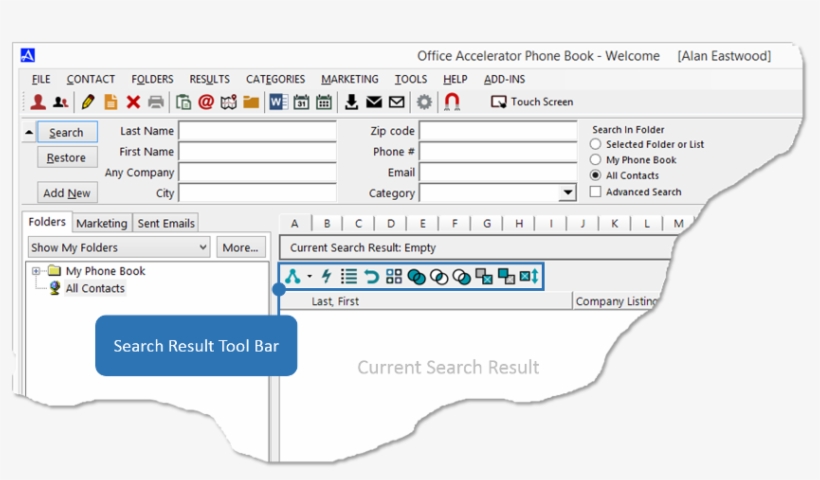Click the overlapping circles subtract icon
This screenshot has height=480, width=820.
pyautogui.click(x=461, y=276)
